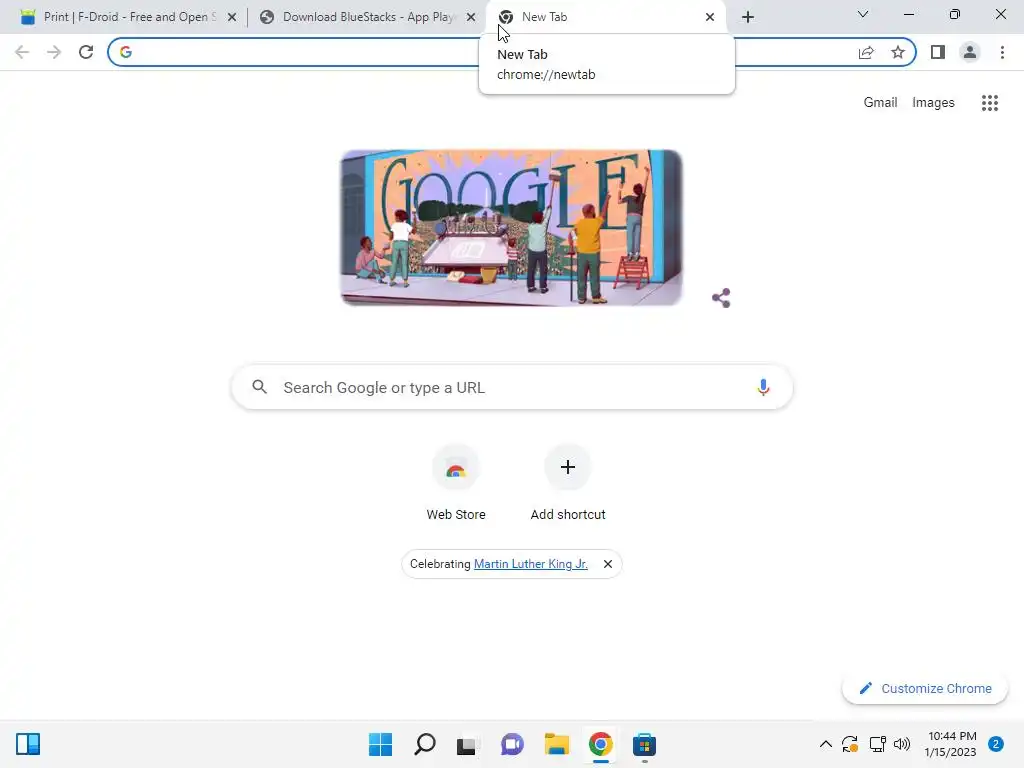Open the Chrome profile avatar
Viewport: 1024px width, 768px height.
[x=970, y=52]
